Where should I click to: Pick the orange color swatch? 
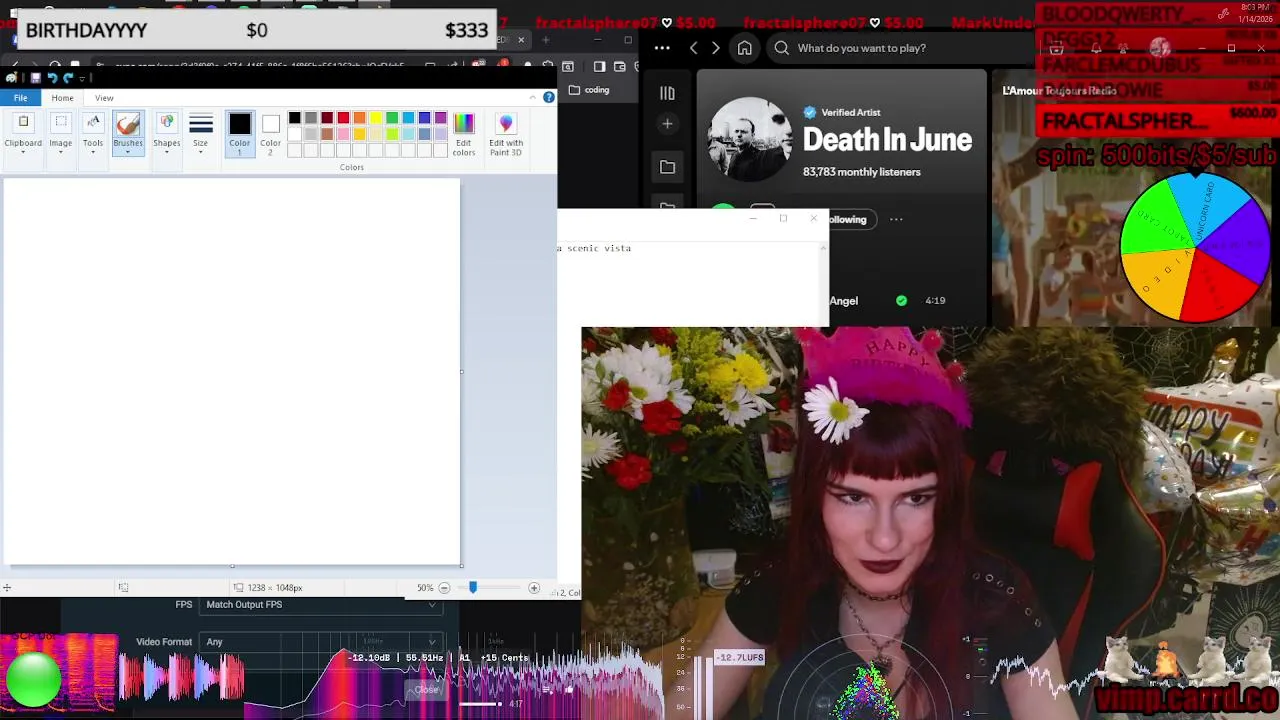pyautogui.click(x=359, y=118)
